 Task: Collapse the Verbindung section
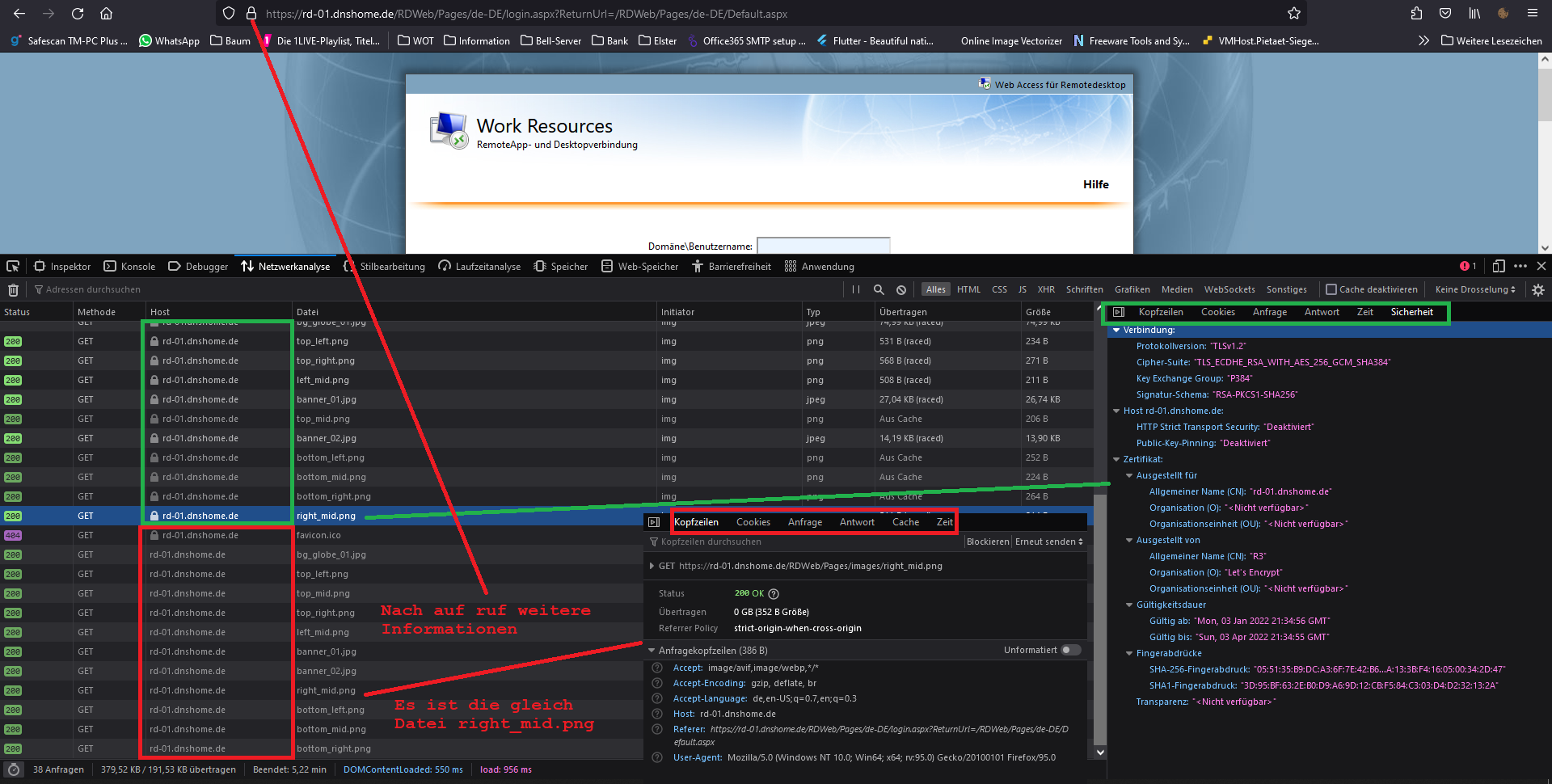click(1116, 330)
